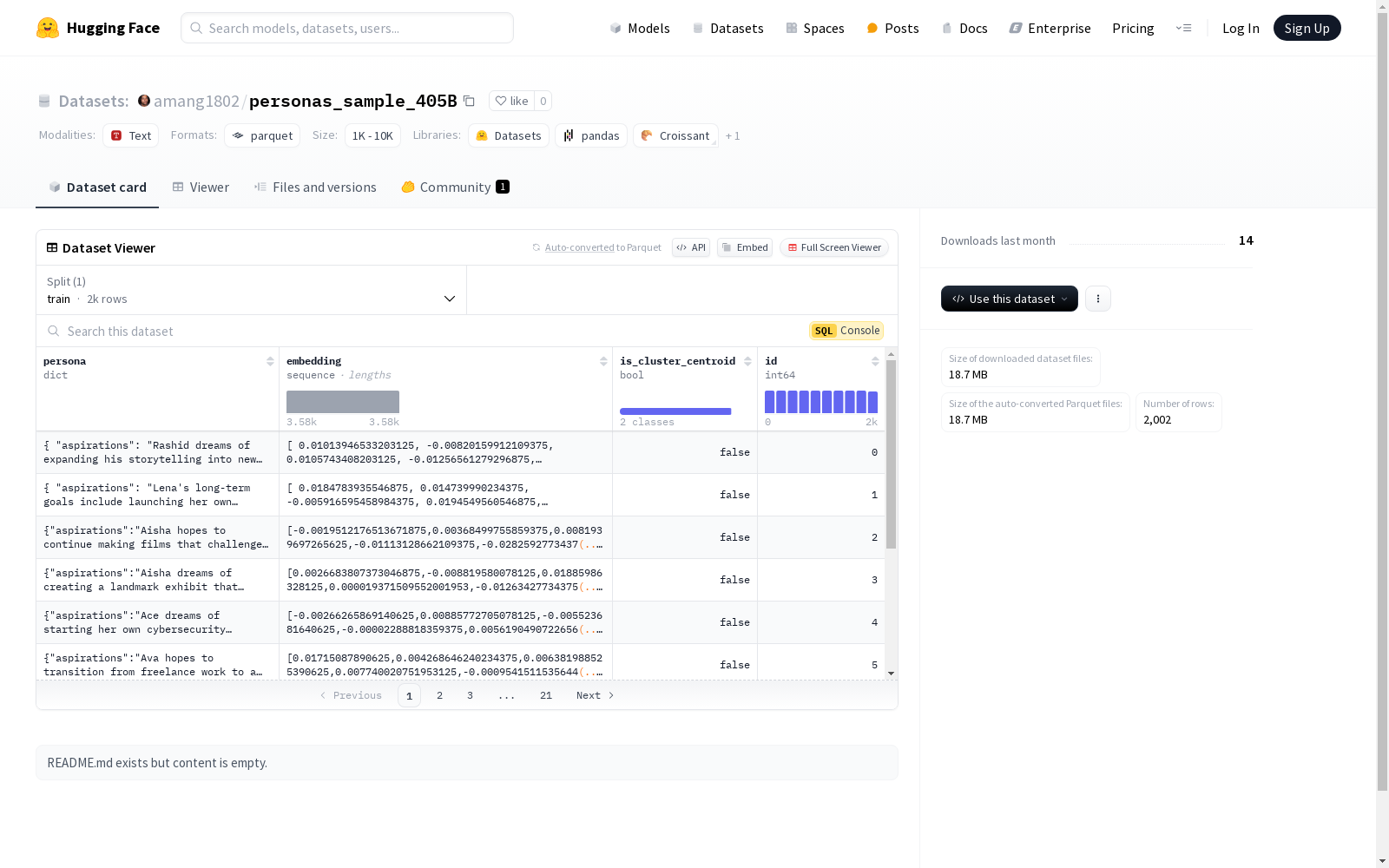Viewport: 1389px width, 868px height.
Task: Switch to Files and versions tab
Action: click(315, 187)
